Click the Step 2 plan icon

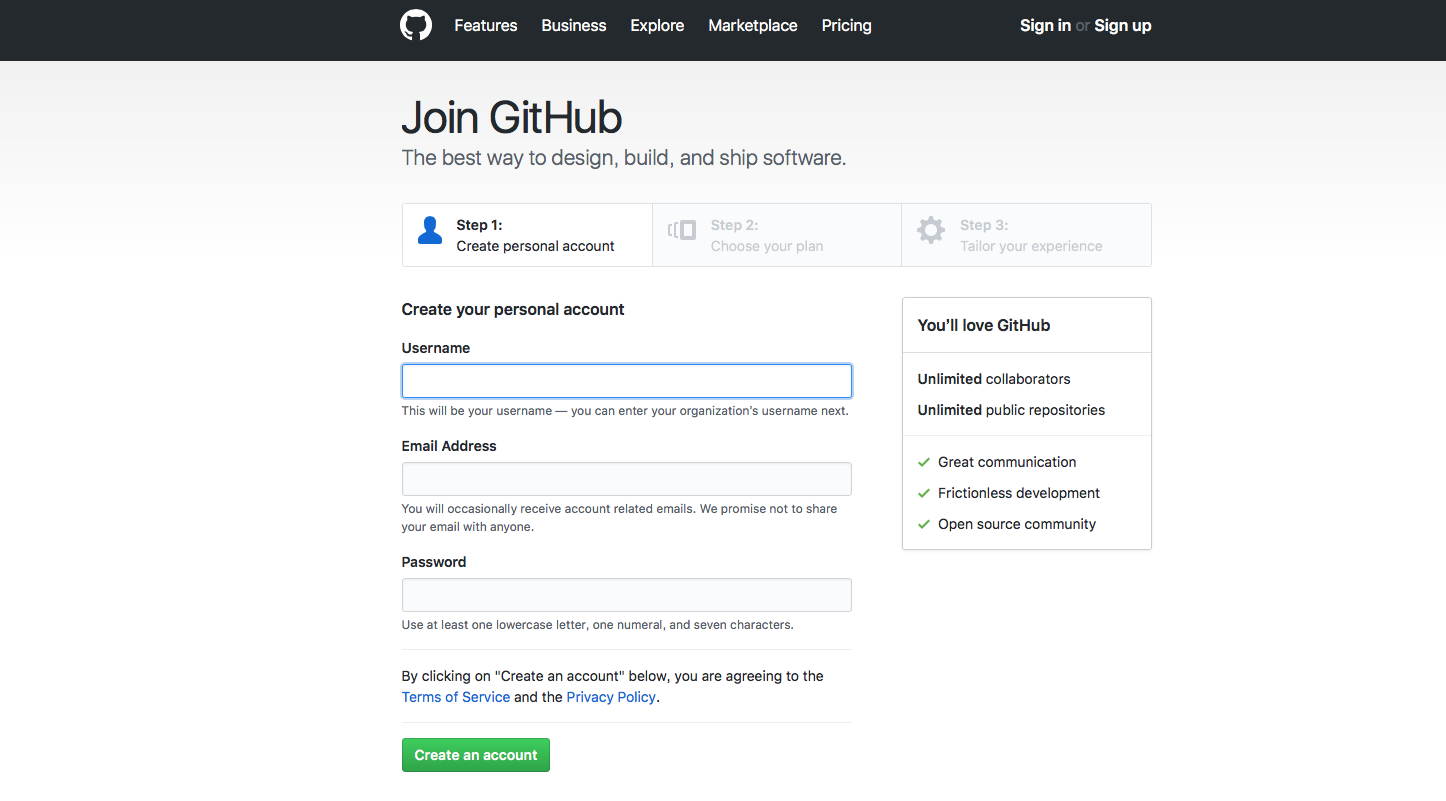682,230
